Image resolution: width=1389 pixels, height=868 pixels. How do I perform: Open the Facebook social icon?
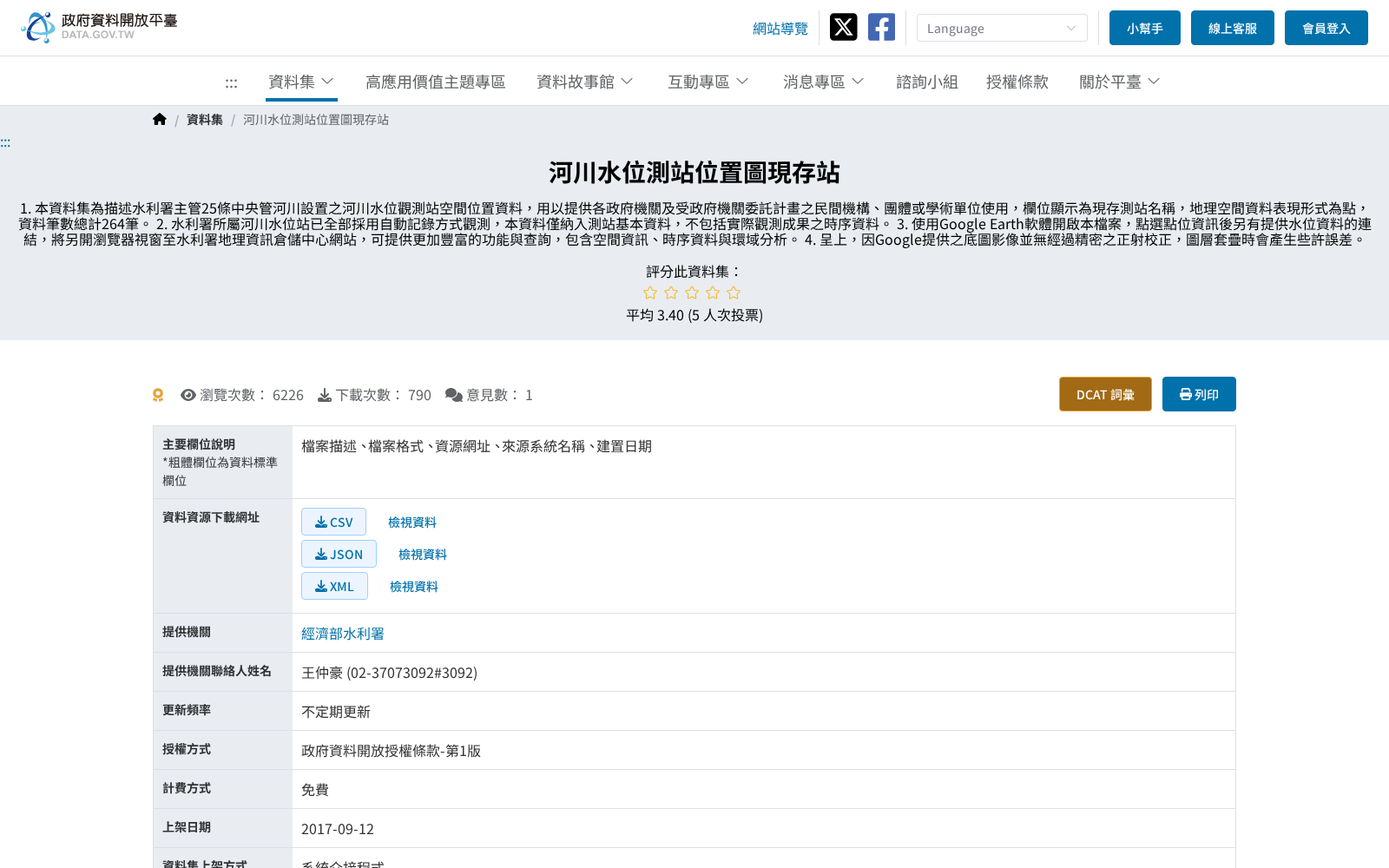(x=881, y=27)
